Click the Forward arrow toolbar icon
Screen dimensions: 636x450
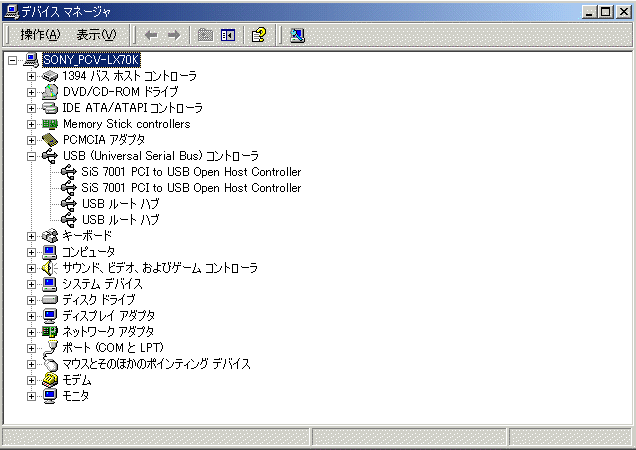(174, 35)
